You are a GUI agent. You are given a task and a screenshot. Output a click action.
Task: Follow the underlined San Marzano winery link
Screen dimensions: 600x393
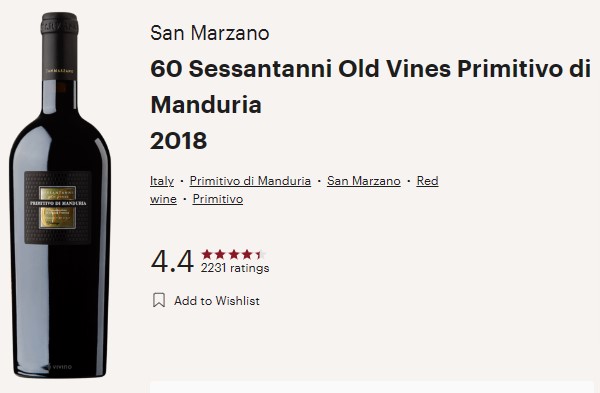click(x=364, y=181)
